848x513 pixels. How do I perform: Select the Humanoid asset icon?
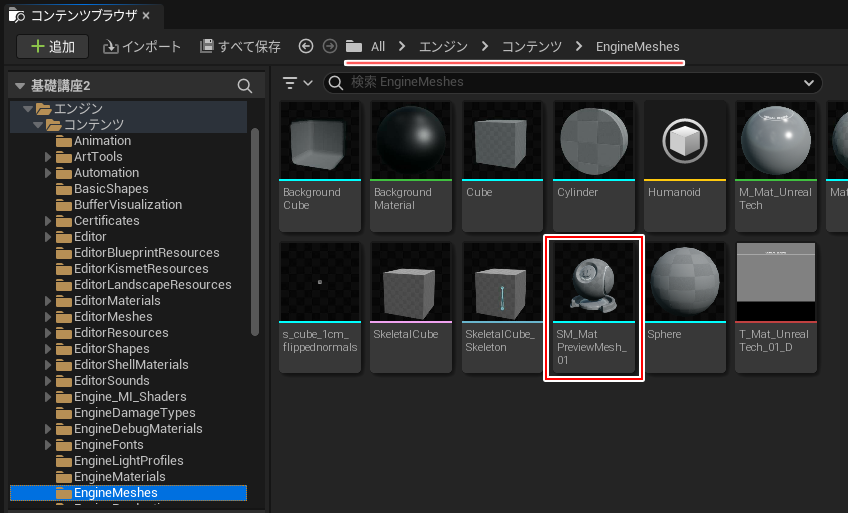click(683, 139)
